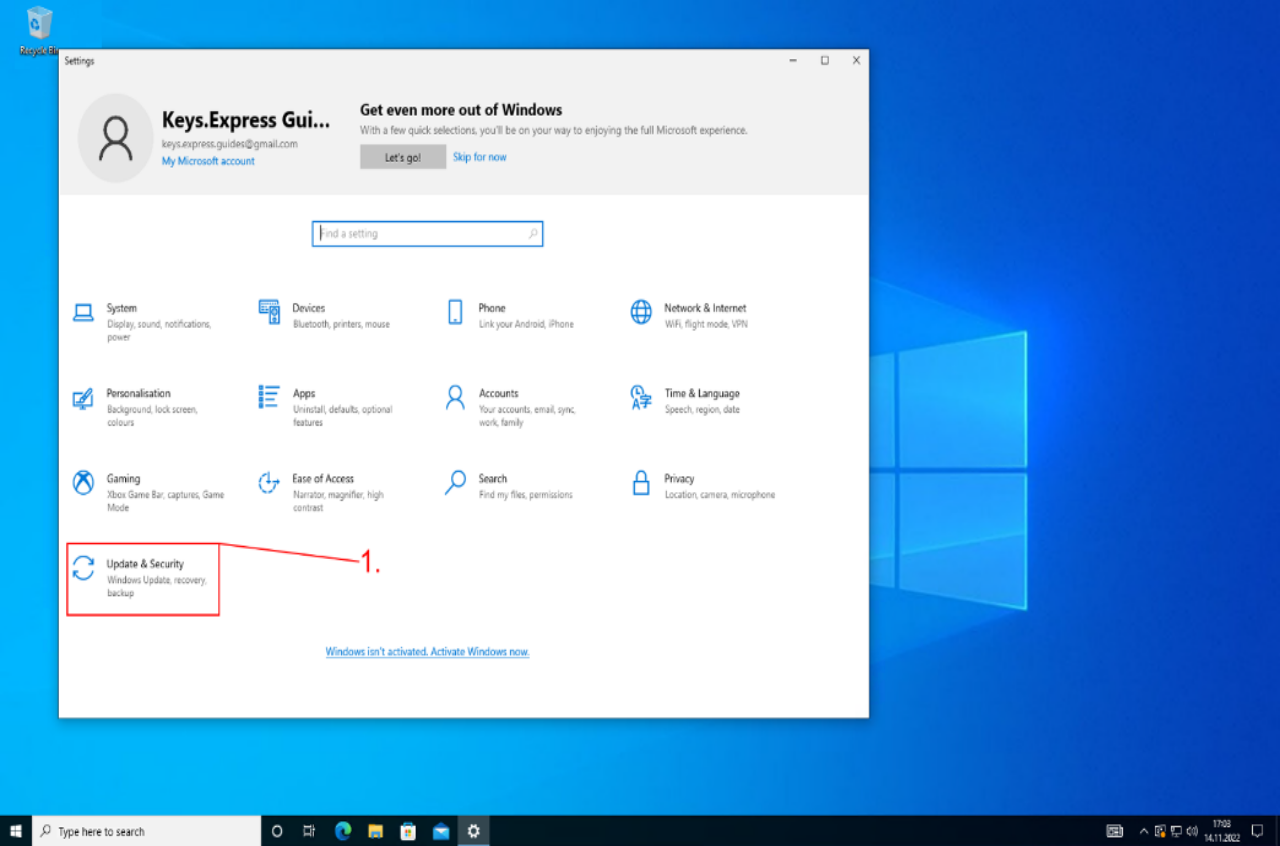Open Phone settings
Screen dimensions: 1280x846
pos(491,309)
